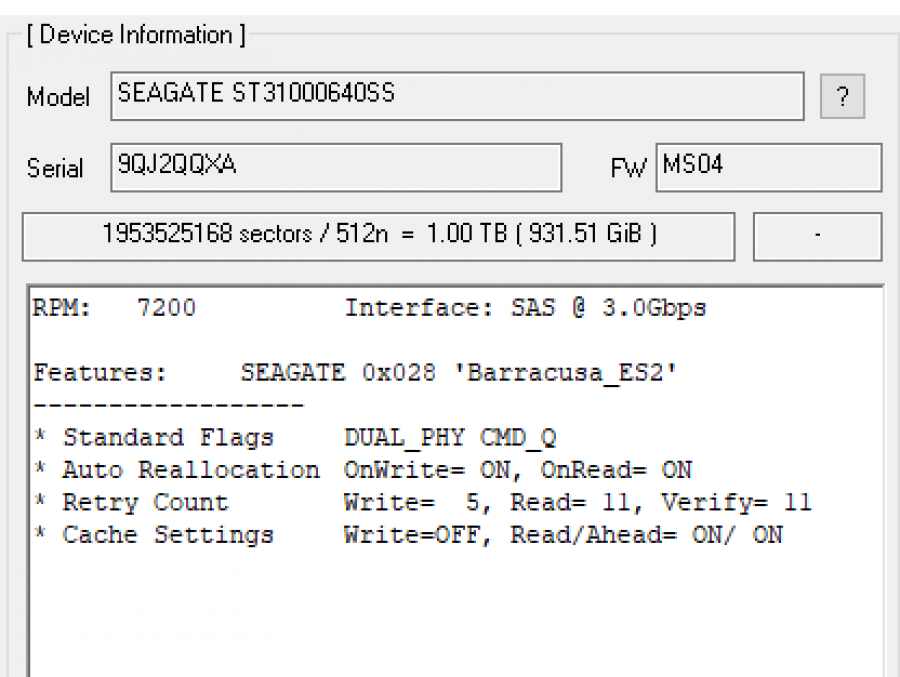Image resolution: width=900 pixels, height=677 pixels.
Task: Click the dash button beside capacity
Action: (817, 236)
